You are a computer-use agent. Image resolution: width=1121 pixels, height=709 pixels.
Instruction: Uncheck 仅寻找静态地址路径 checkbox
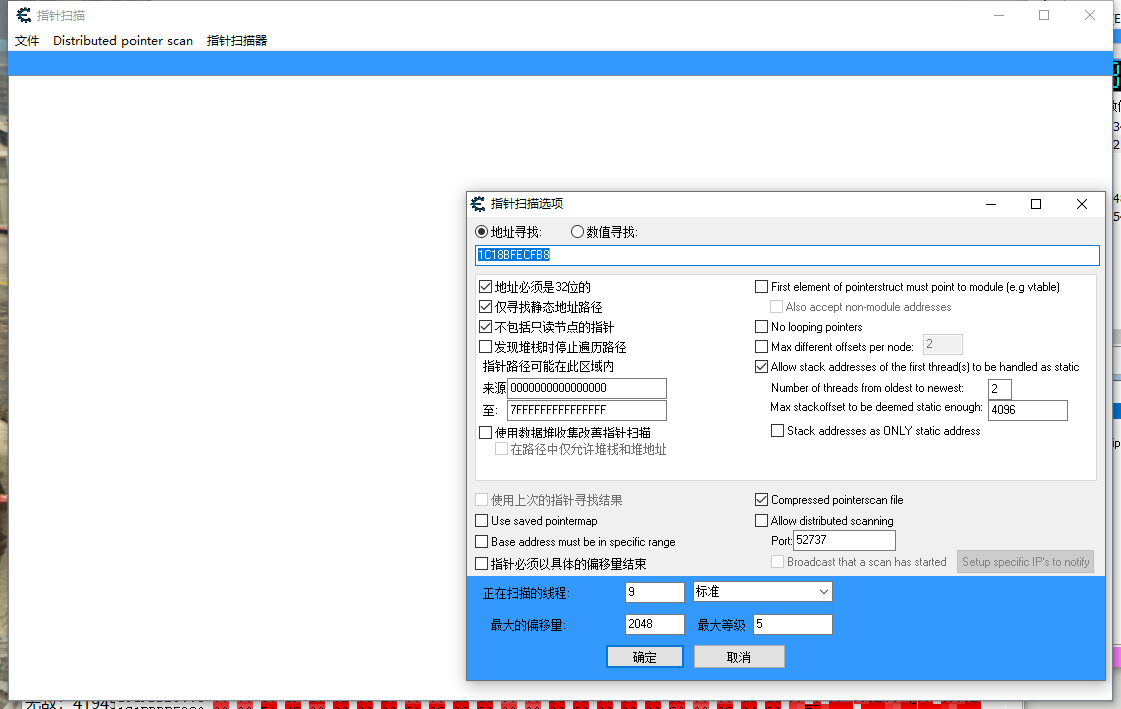tap(485, 307)
